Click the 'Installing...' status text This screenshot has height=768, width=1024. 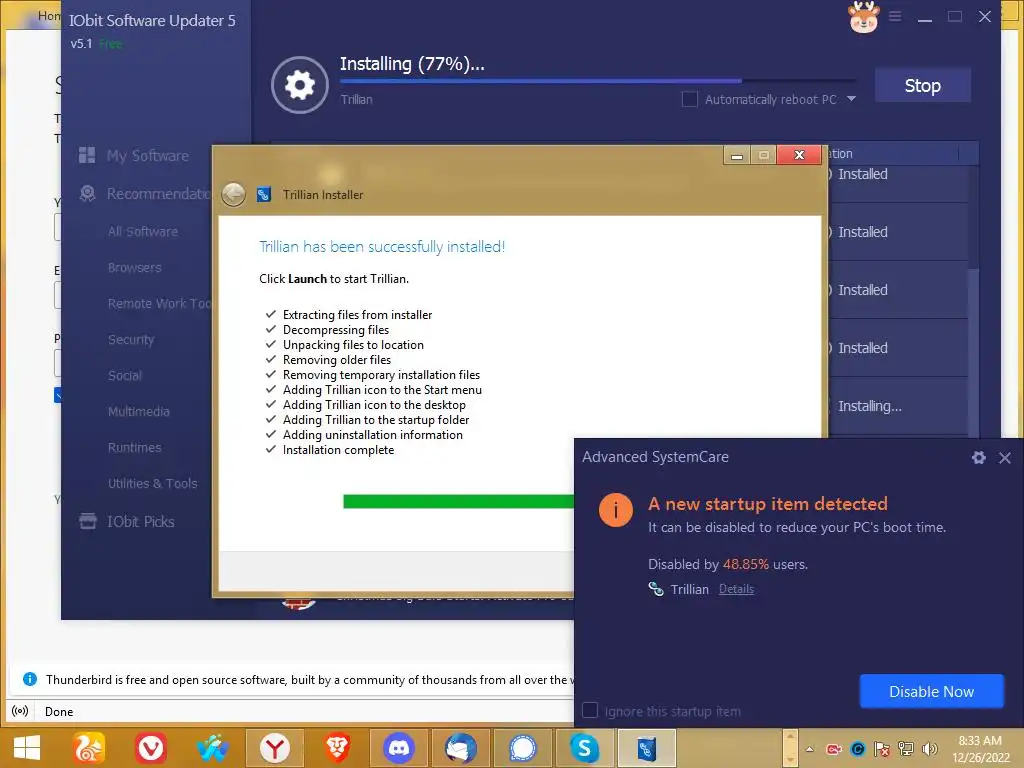pos(870,406)
